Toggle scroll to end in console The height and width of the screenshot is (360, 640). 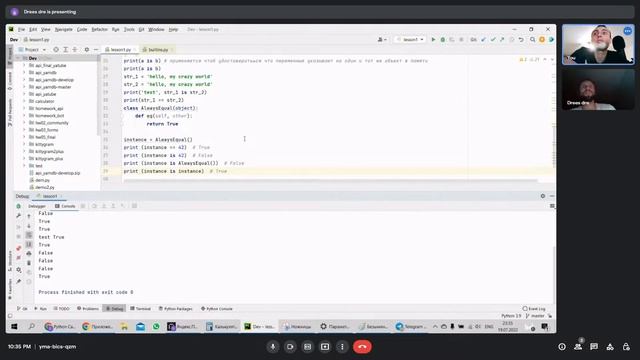pyautogui.click(x=29, y=244)
